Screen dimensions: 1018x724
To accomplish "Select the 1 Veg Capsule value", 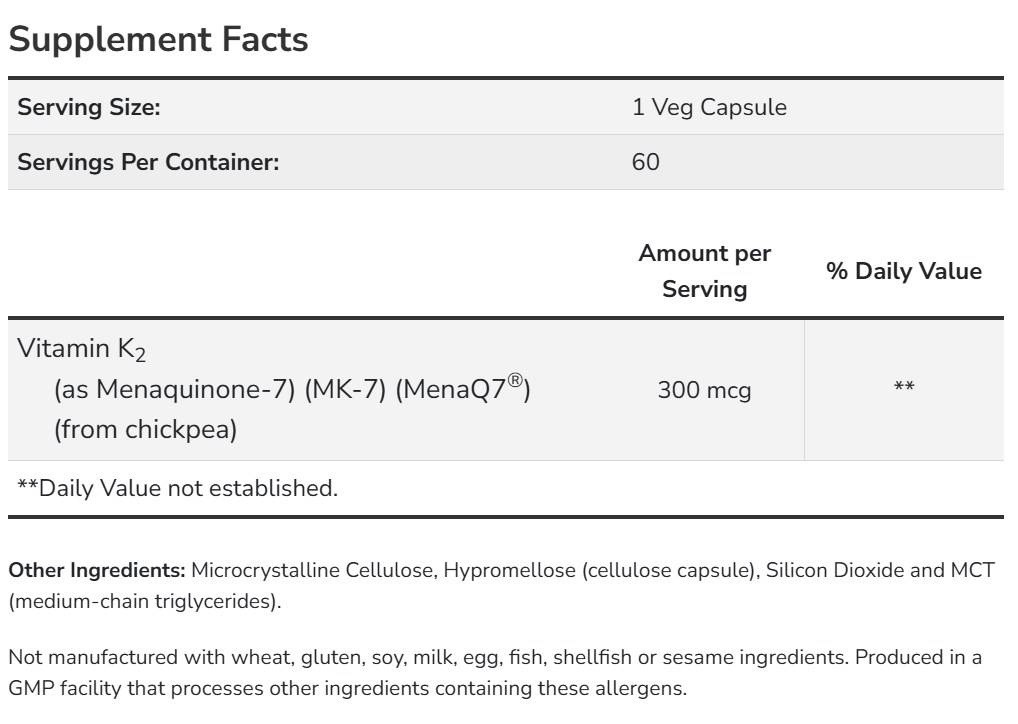I will (x=709, y=108).
